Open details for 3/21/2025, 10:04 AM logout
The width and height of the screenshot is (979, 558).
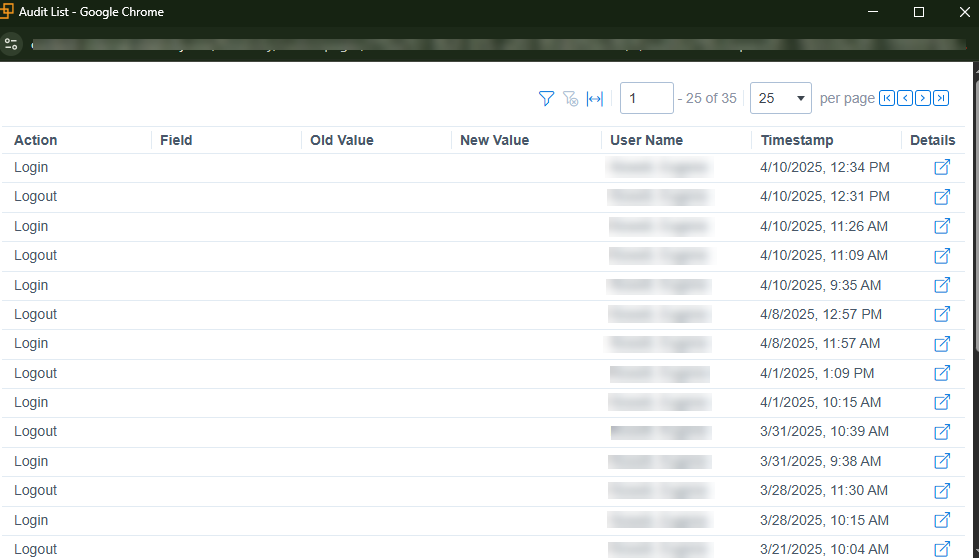pyautogui.click(x=942, y=549)
